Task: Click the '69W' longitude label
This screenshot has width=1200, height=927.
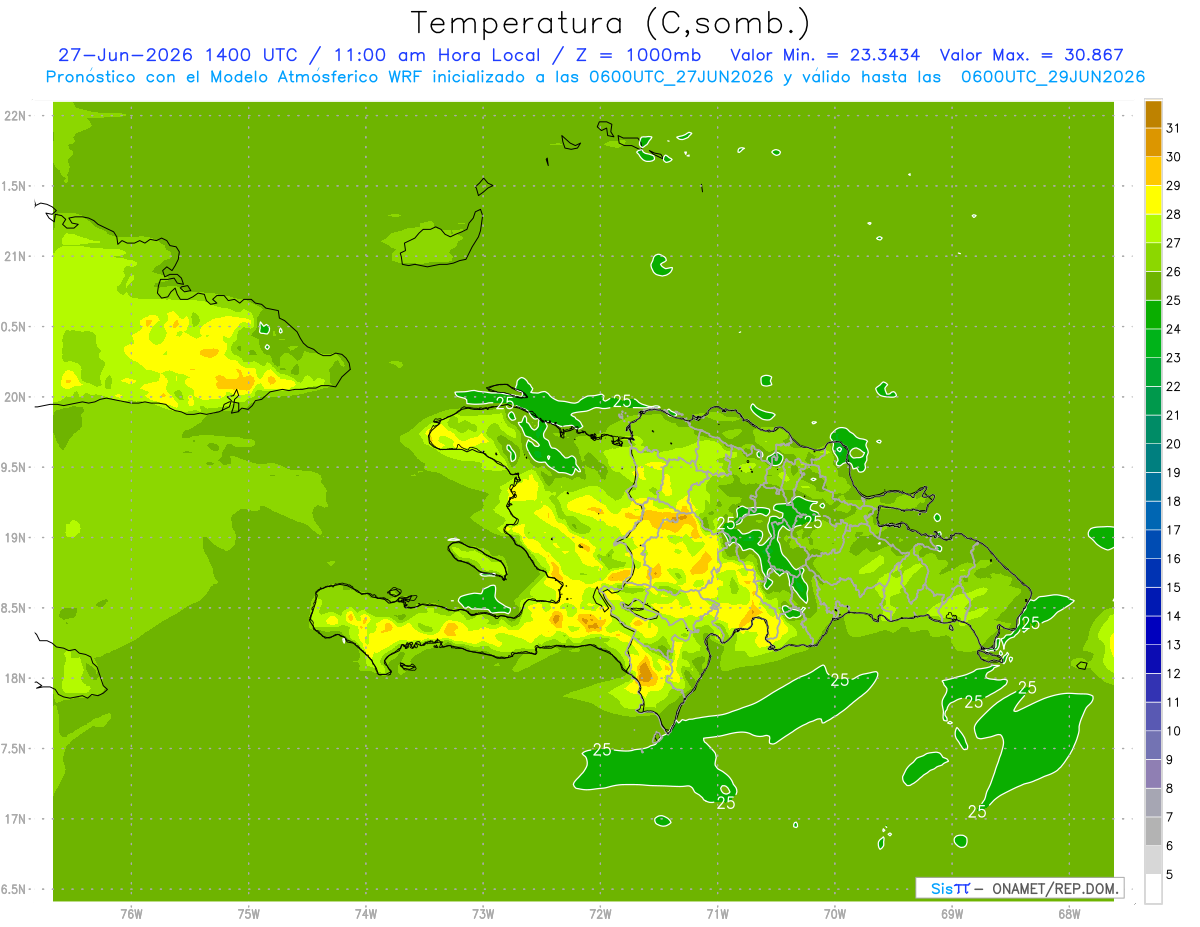Action: click(952, 913)
